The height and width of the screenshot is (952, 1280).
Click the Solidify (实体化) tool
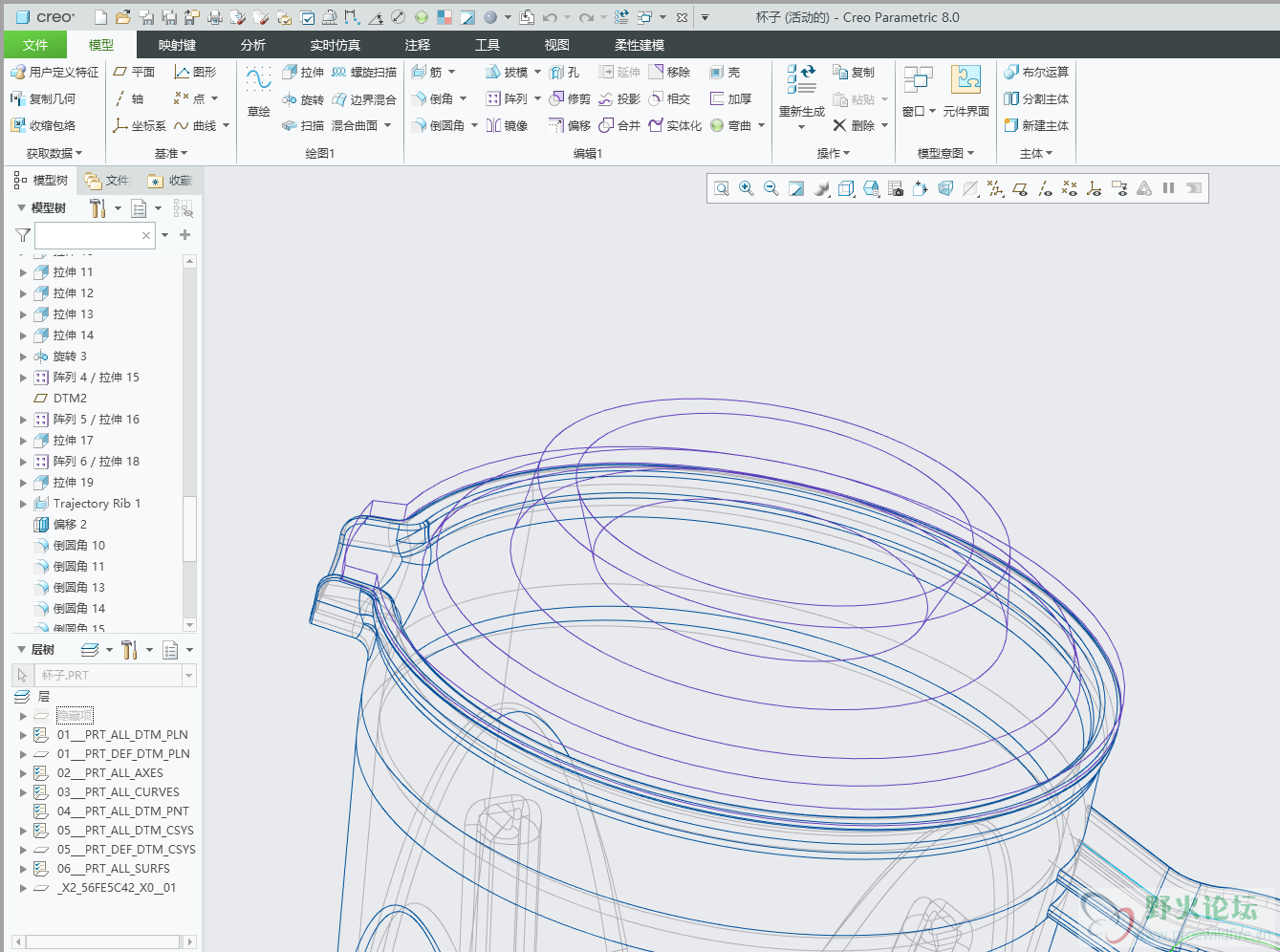point(675,125)
